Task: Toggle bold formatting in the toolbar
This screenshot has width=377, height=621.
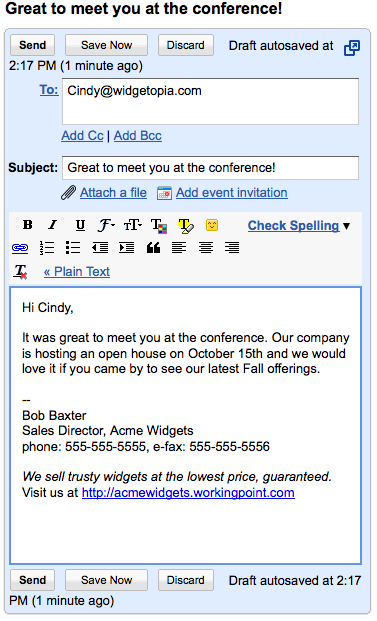Action: pyautogui.click(x=27, y=225)
